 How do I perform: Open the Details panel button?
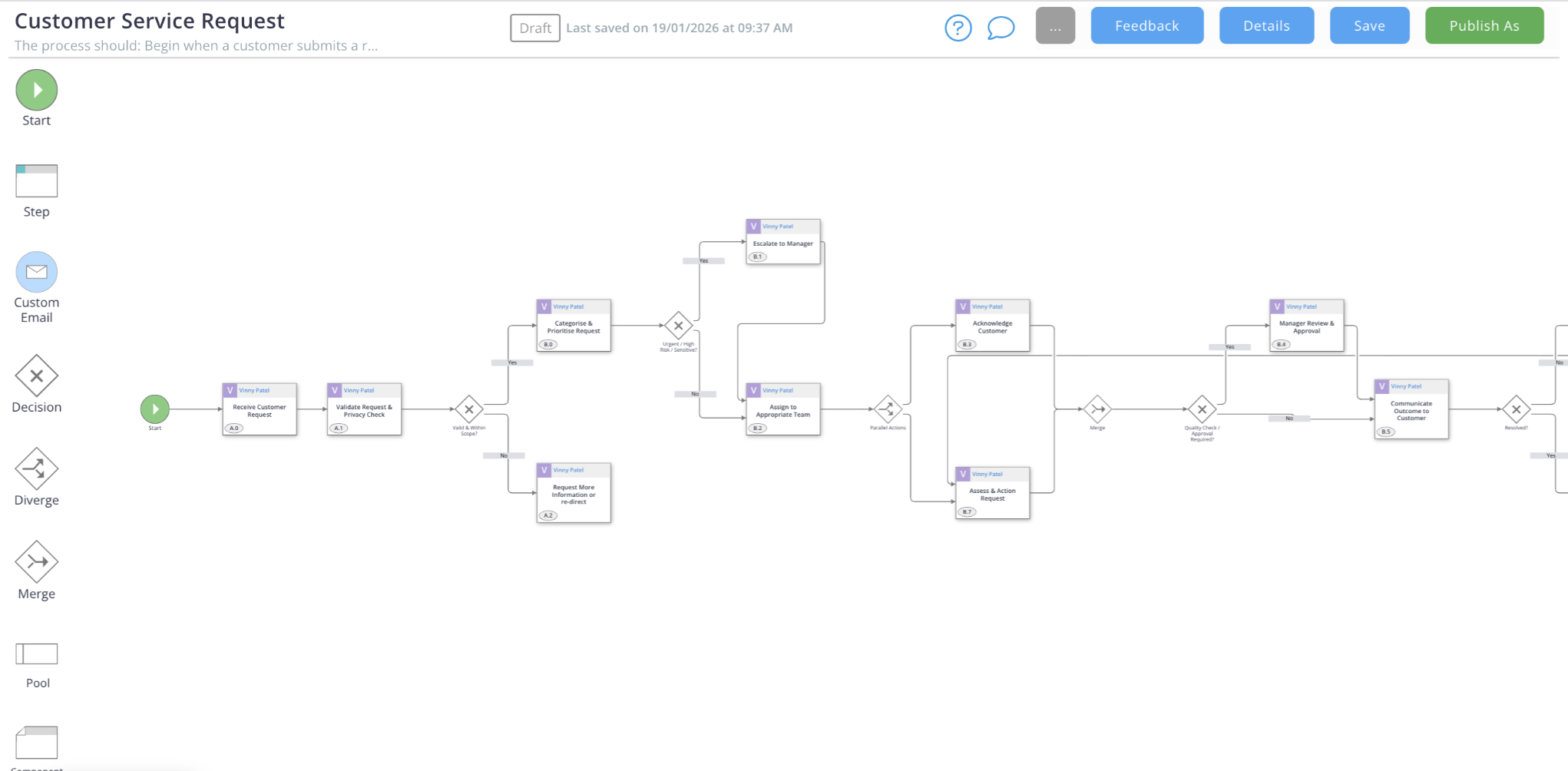tap(1266, 26)
